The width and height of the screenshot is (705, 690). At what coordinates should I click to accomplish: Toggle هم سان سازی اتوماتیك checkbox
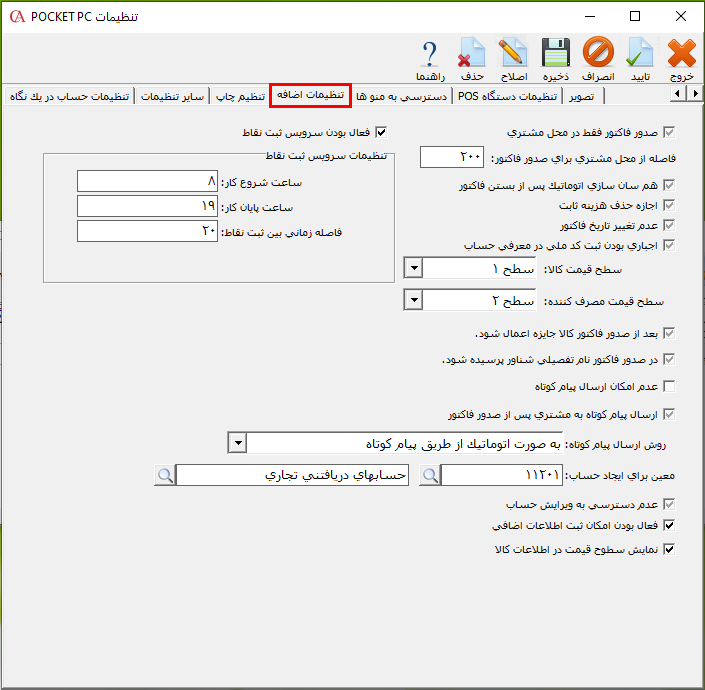669,185
